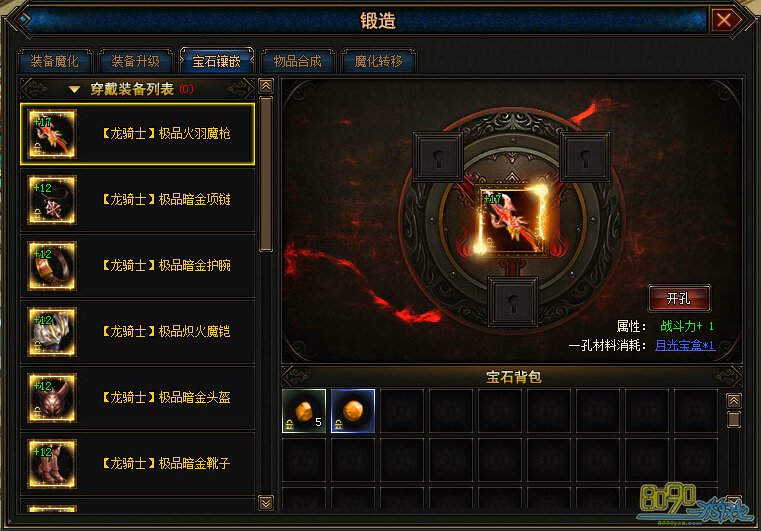
Task: Collapse the 穿戴装备列表 equipment list
Action: point(74,89)
